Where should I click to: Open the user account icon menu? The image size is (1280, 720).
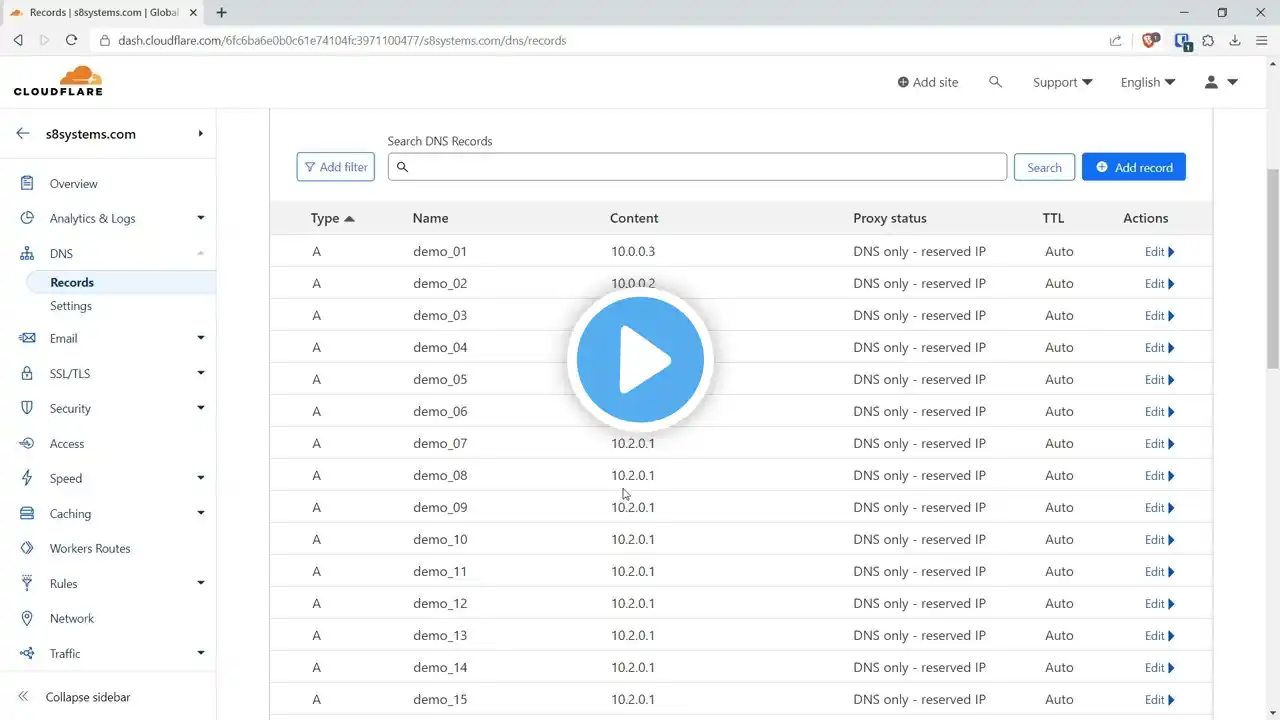coord(1221,82)
